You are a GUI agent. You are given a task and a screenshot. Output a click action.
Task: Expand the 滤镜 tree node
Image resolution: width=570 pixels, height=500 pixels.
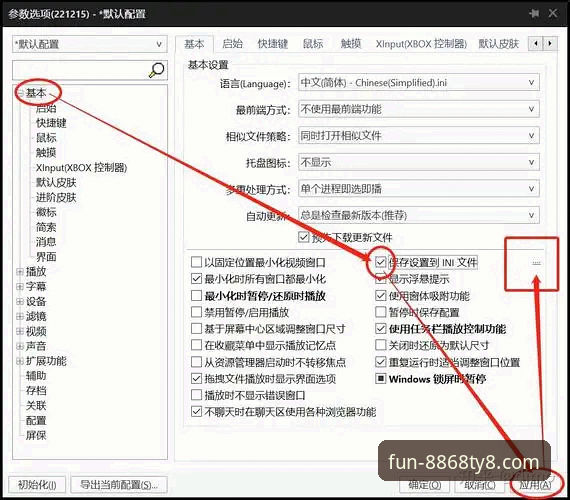click(20, 316)
